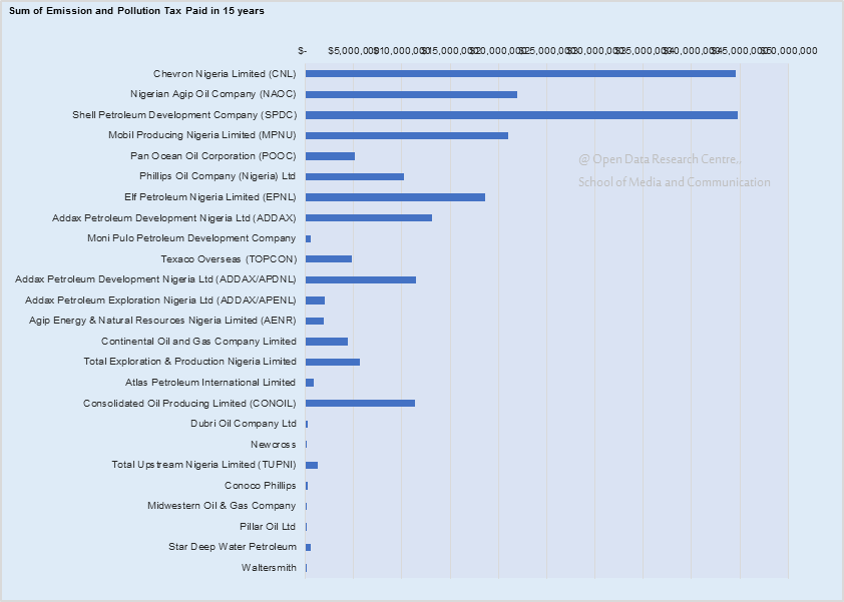The image size is (844, 602).
Task: Select the 'Waltersmith' label
Action: tap(269, 568)
